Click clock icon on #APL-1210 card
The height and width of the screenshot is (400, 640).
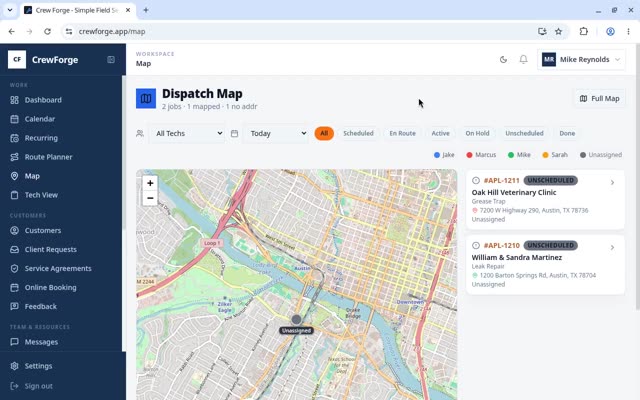click(476, 245)
